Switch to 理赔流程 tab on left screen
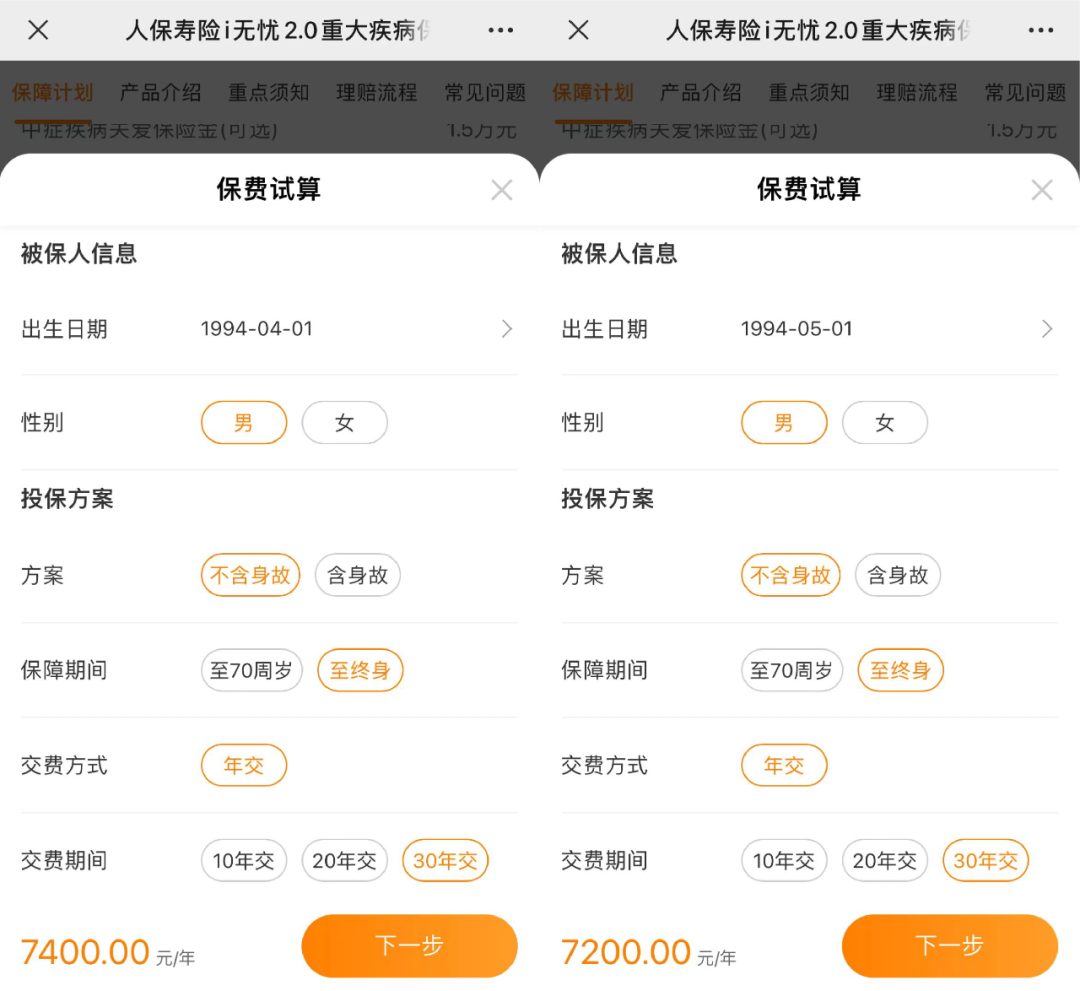The image size is (1080, 991). (x=377, y=92)
